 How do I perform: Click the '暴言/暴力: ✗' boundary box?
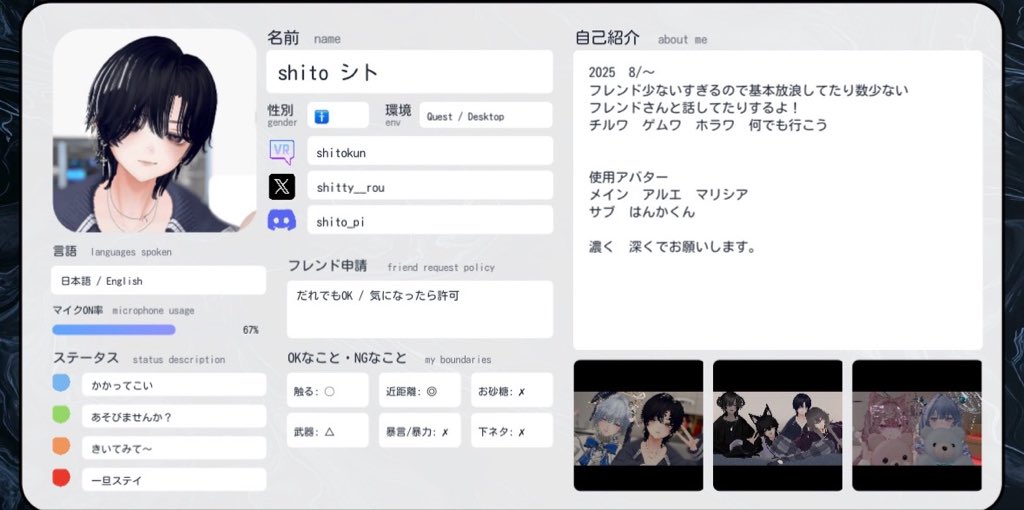point(420,430)
